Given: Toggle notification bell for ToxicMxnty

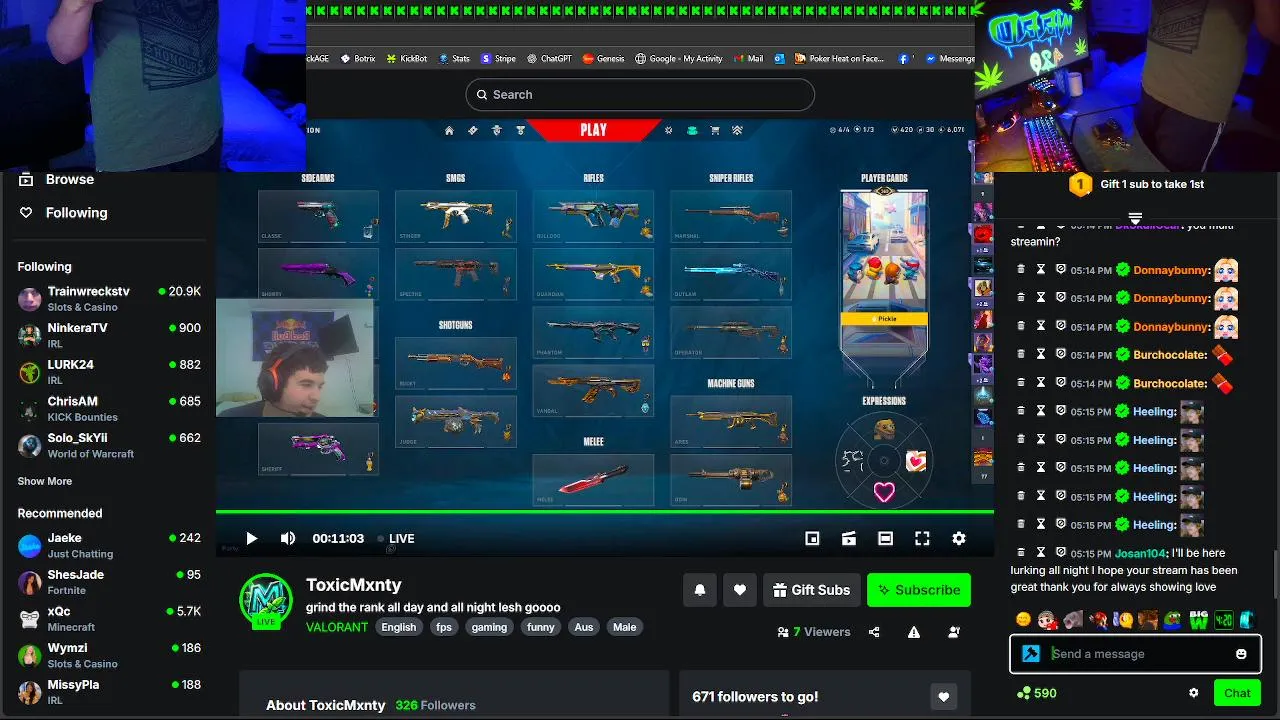Looking at the screenshot, I should (700, 590).
